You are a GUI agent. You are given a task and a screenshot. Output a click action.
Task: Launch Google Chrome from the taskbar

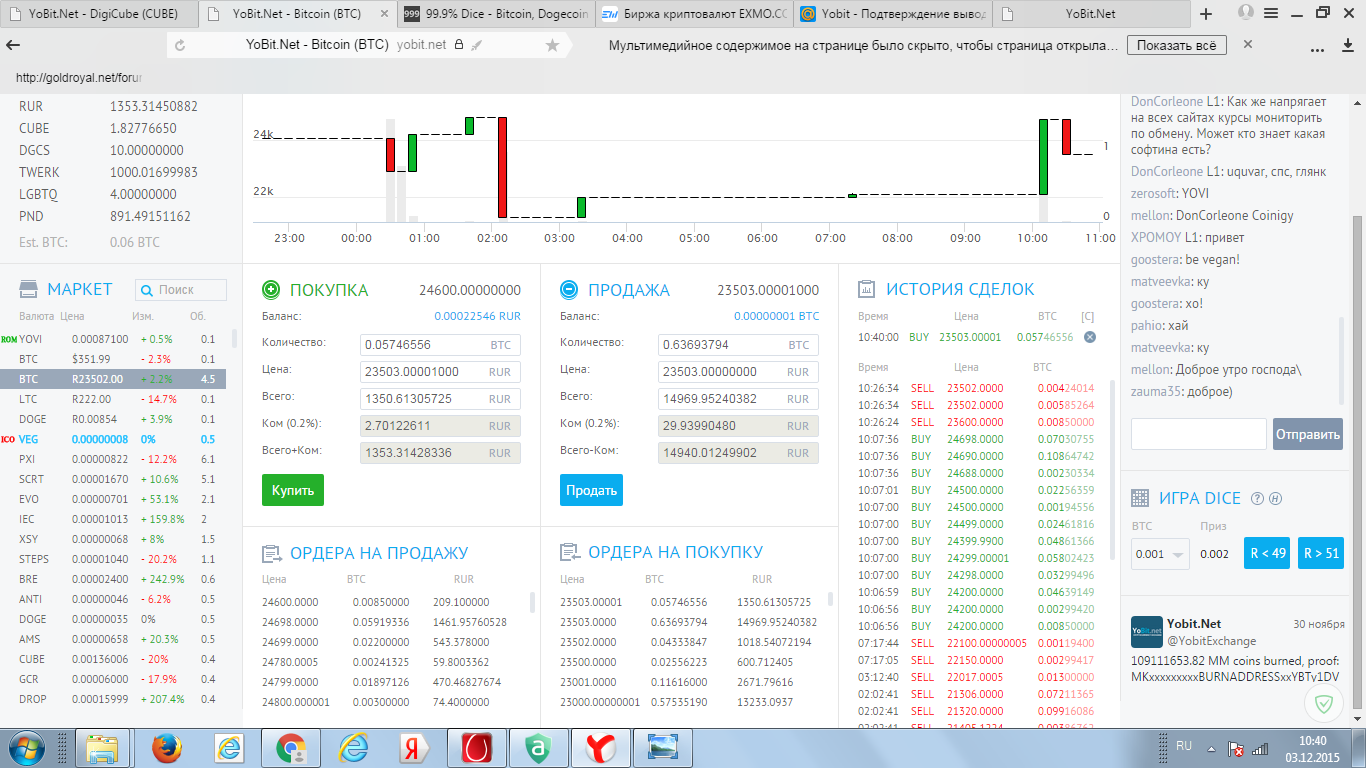point(291,748)
